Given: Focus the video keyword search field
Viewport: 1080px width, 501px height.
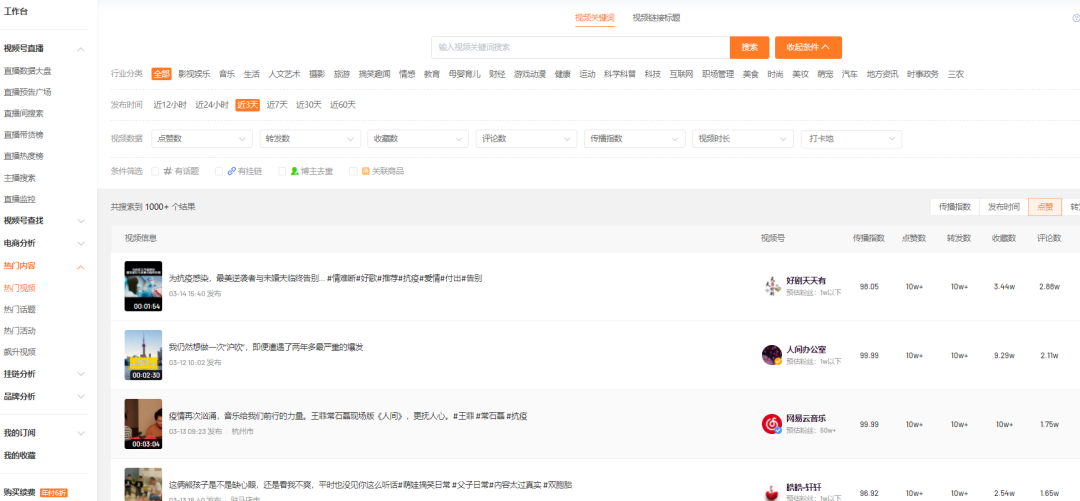Looking at the screenshot, I should tap(581, 48).
